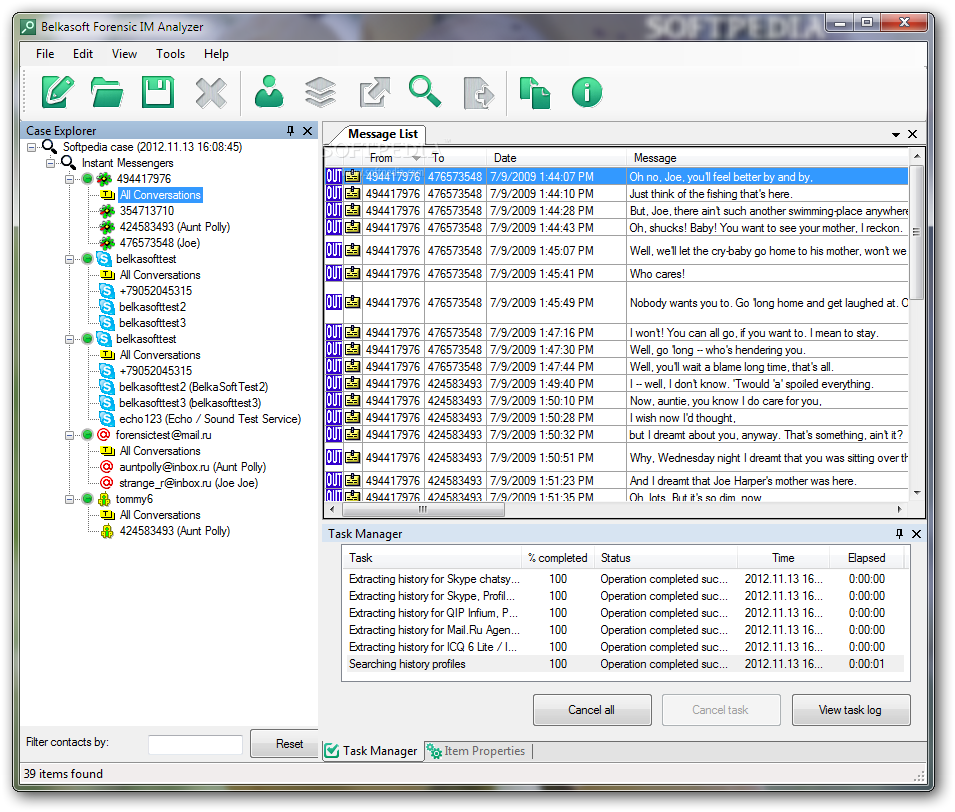Click the Add Profile person icon

[269, 92]
